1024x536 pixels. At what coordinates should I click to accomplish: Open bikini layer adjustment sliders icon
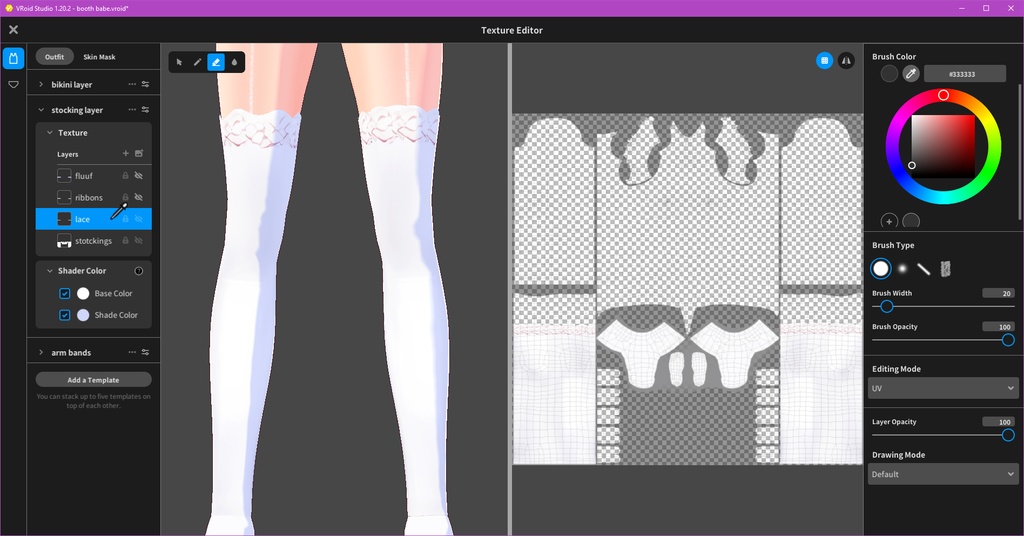click(x=145, y=84)
